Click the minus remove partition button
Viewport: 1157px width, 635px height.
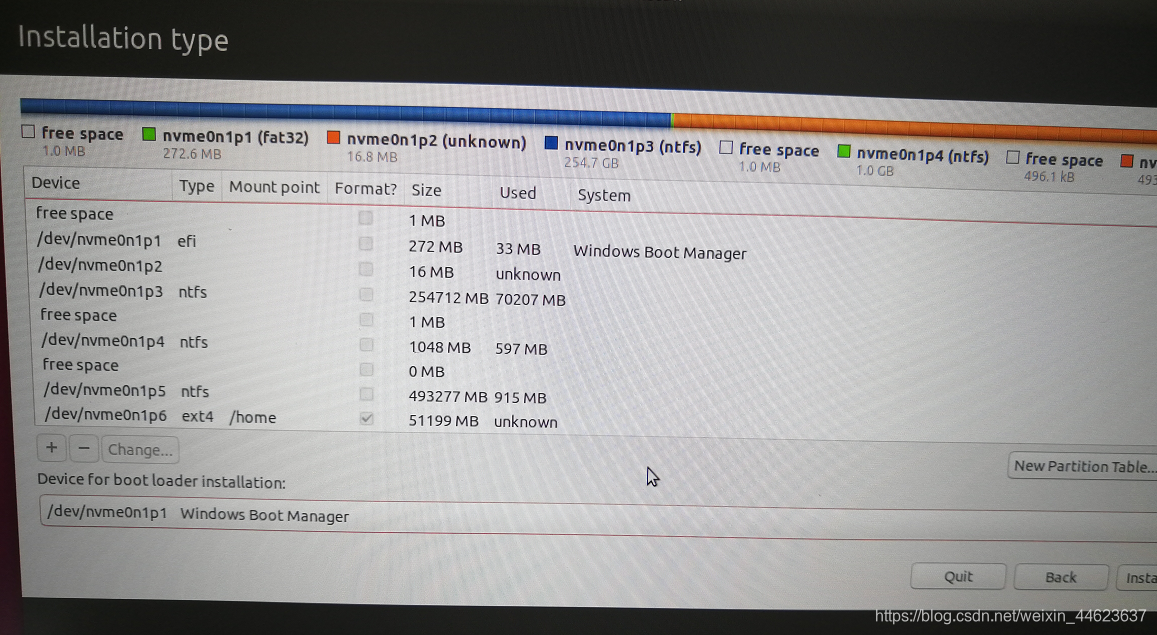pyautogui.click(x=84, y=448)
